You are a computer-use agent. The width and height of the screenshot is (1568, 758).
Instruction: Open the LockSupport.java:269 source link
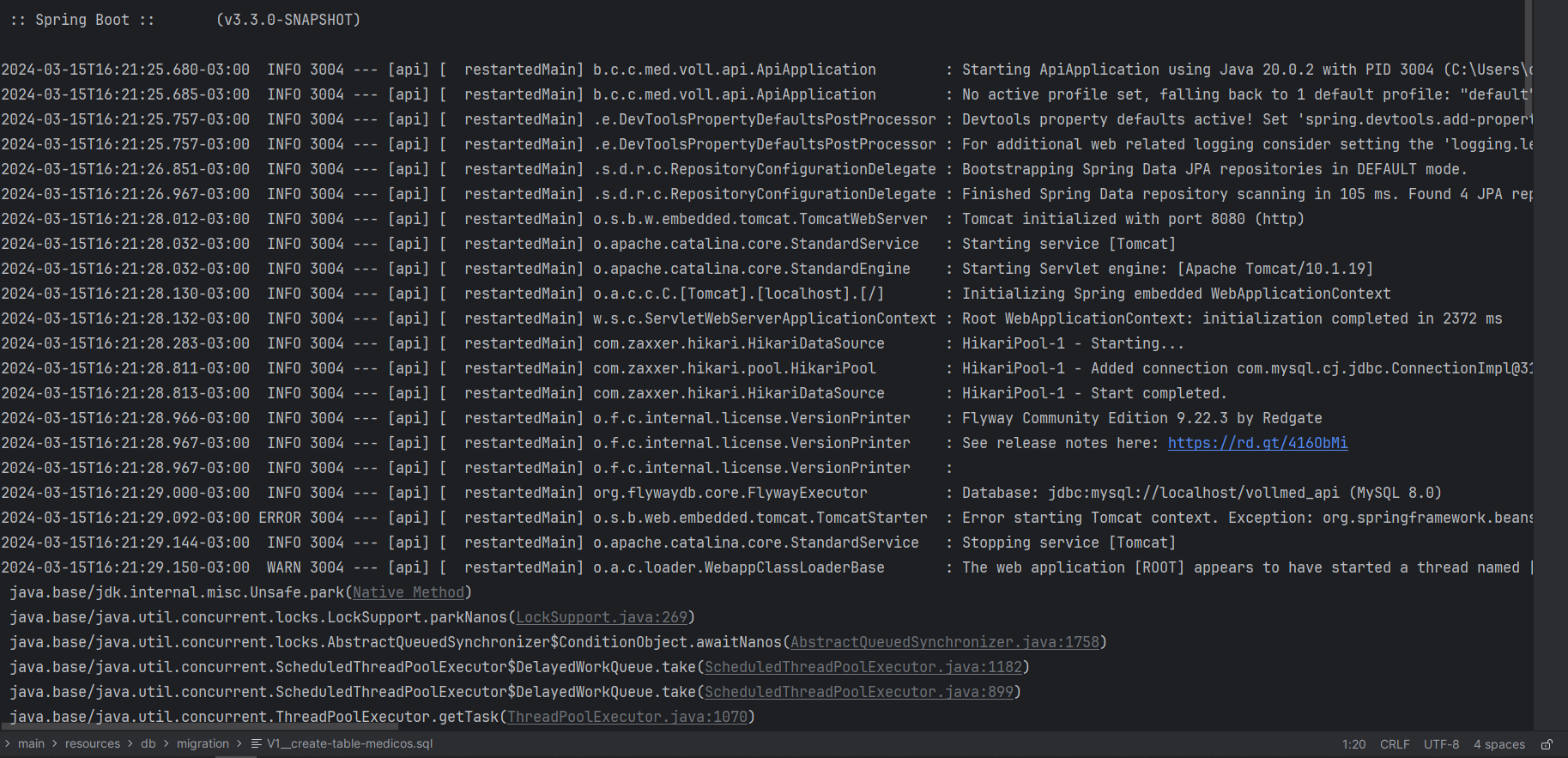click(602, 617)
